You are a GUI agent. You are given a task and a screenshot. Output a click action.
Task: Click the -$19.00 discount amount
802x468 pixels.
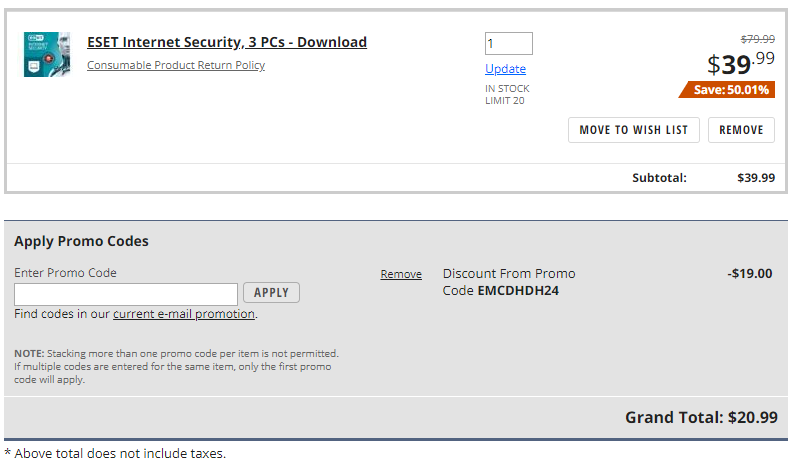750,273
